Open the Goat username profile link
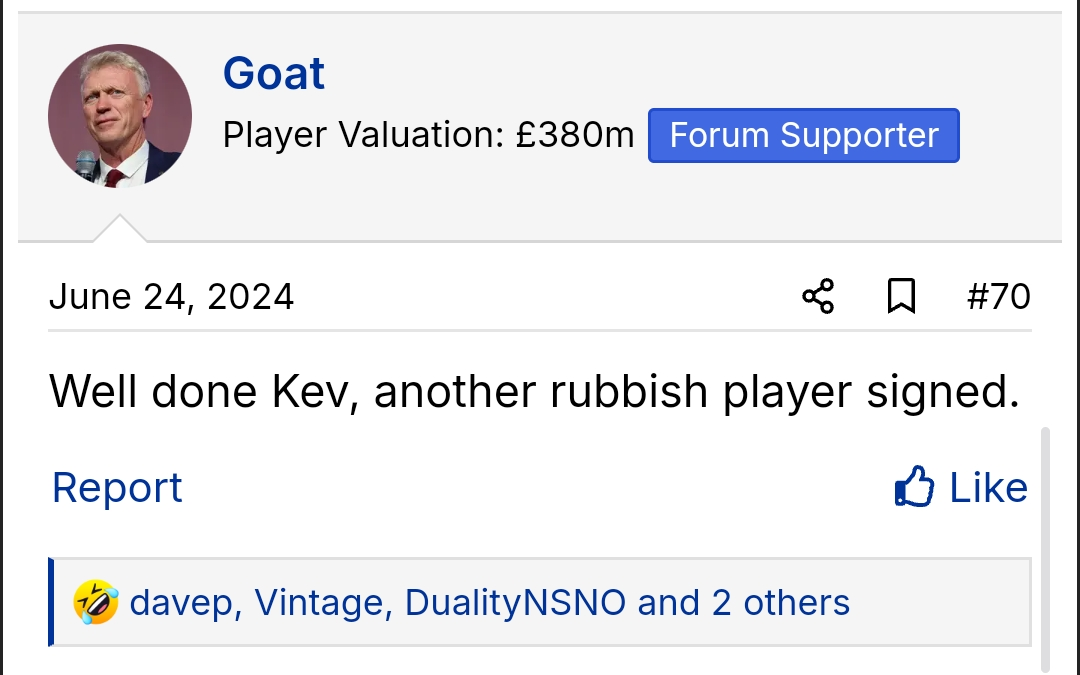This screenshot has width=1080, height=675. (274, 74)
